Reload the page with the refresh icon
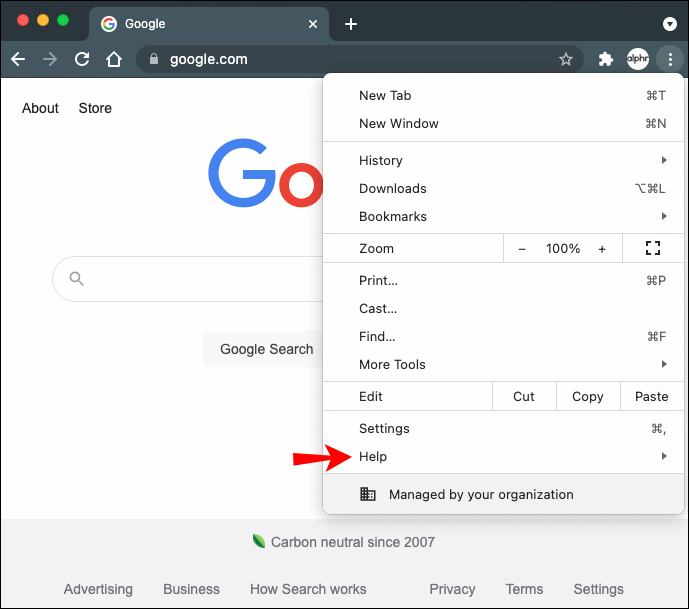 point(82,59)
